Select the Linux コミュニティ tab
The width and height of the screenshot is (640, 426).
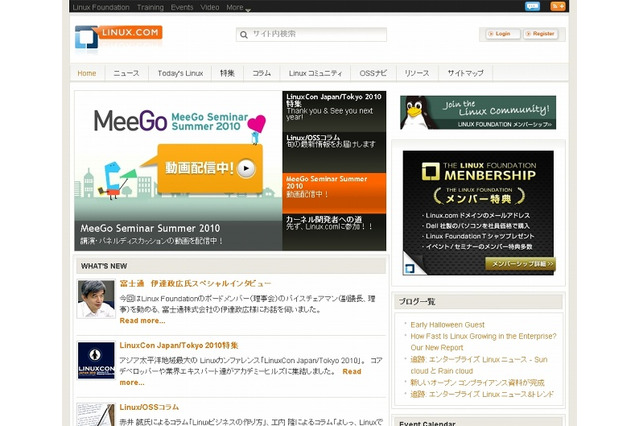point(316,73)
